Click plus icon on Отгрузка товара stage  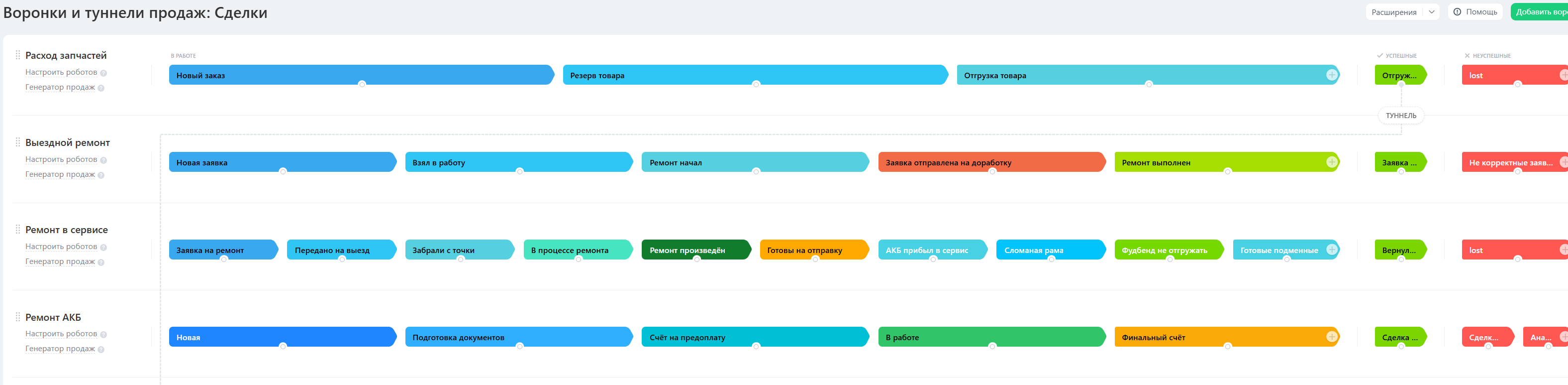coord(1331,75)
